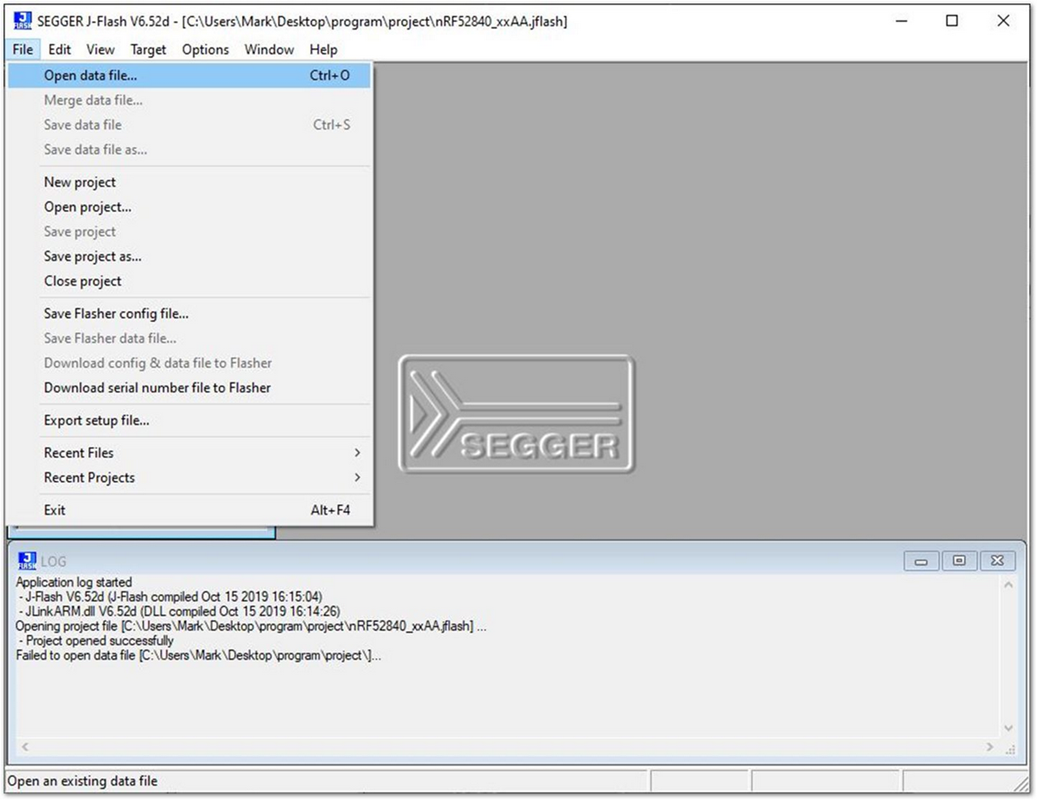Click LOG horizontal scrollbar left arrow

point(25,746)
